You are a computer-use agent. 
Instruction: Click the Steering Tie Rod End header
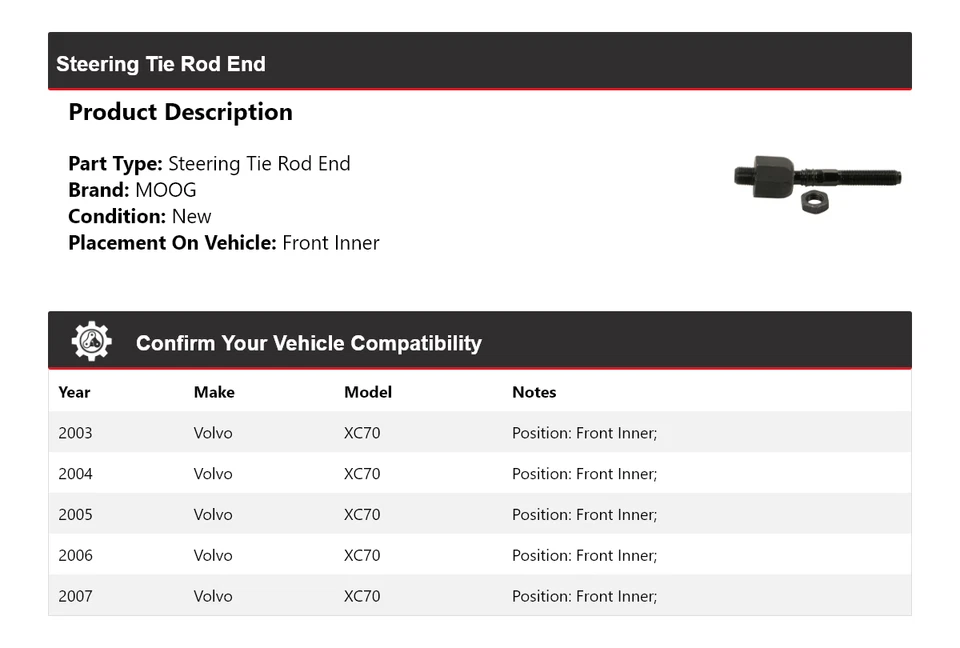click(161, 64)
